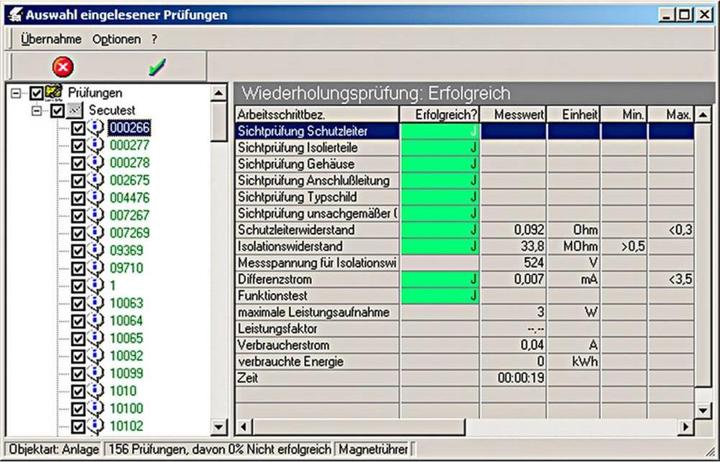Image resolution: width=720 pixels, height=462 pixels.
Task: Click the Einheit column header
Action: (574, 114)
